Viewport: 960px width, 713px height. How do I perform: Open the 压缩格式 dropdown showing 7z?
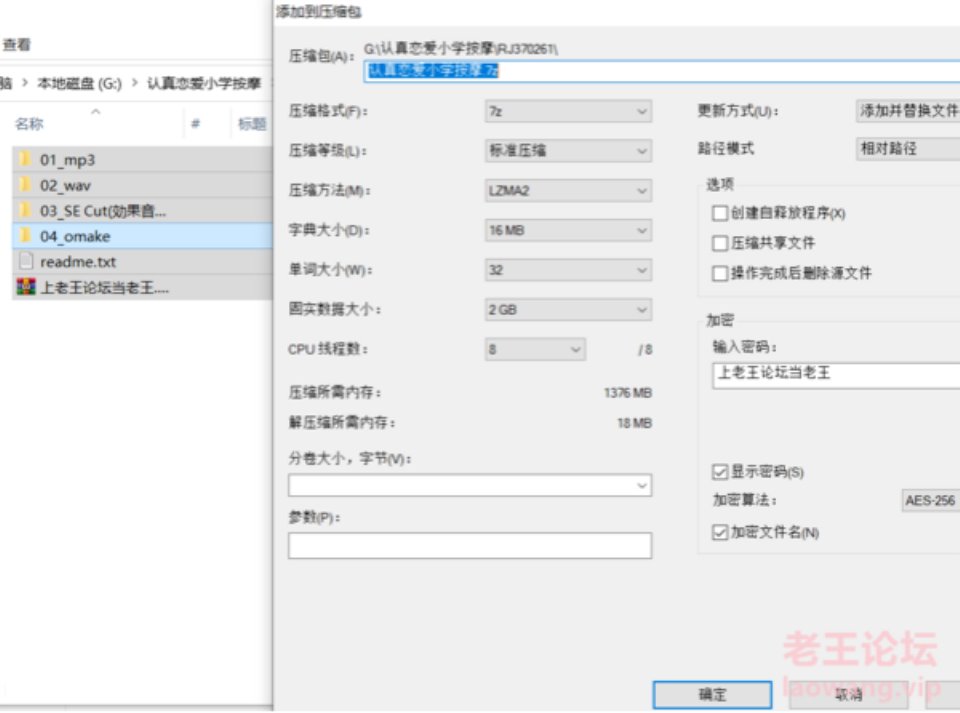[x=568, y=111]
